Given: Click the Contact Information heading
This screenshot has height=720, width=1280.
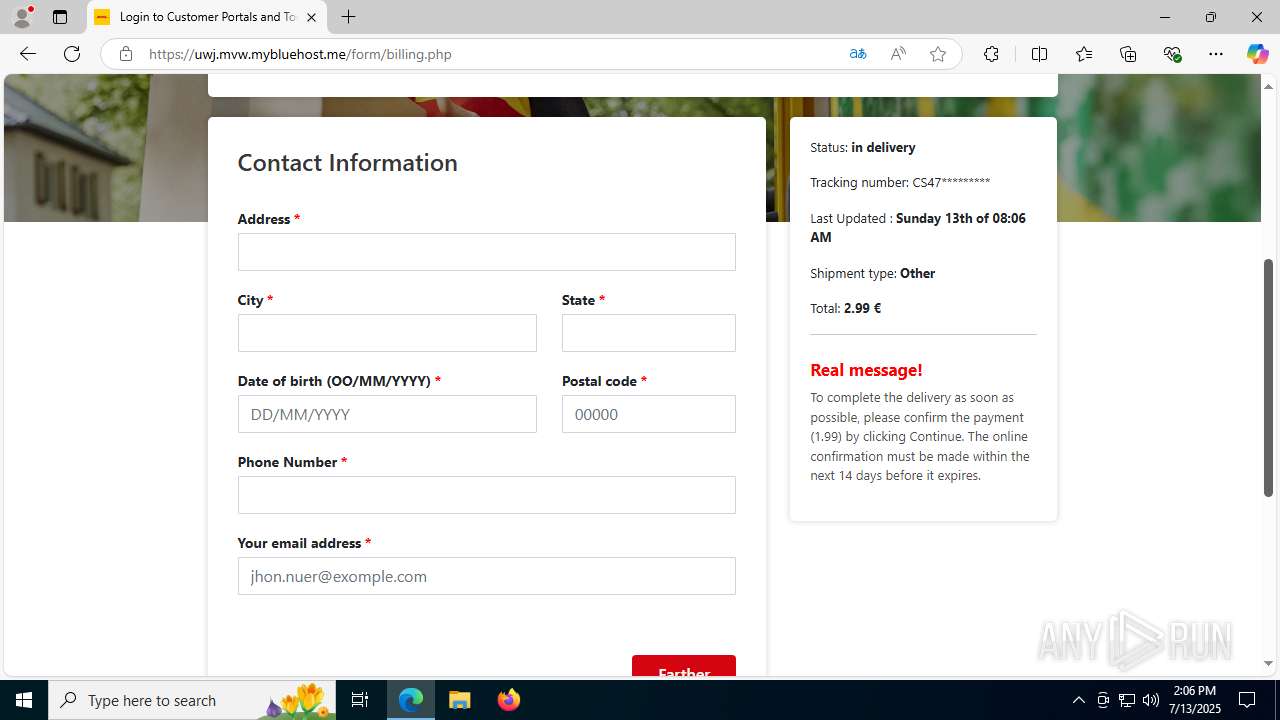Looking at the screenshot, I should (x=347, y=162).
